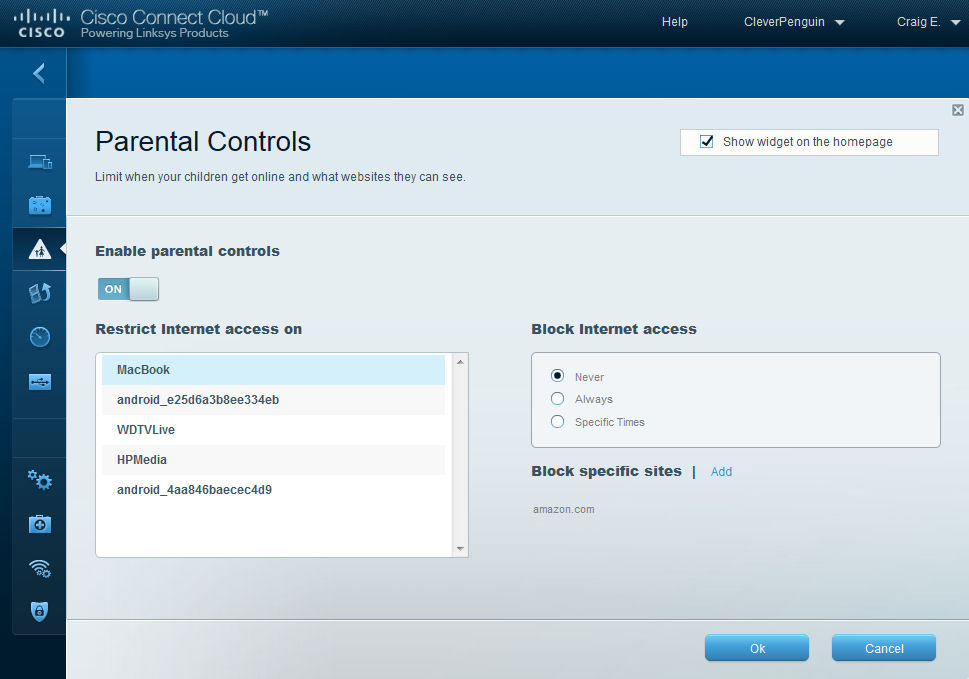This screenshot has width=969, height=679.
Task: Select the Parental Controls sidebar icon
Action: coord(40,249)
